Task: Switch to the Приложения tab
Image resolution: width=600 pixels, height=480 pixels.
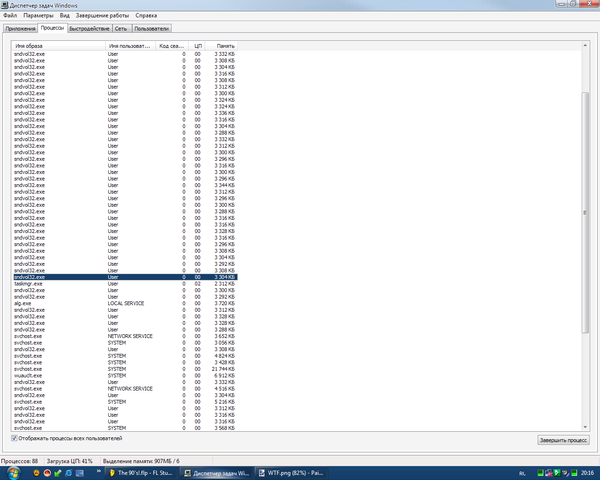Action: pyautogui.click(x=21, y=29)
